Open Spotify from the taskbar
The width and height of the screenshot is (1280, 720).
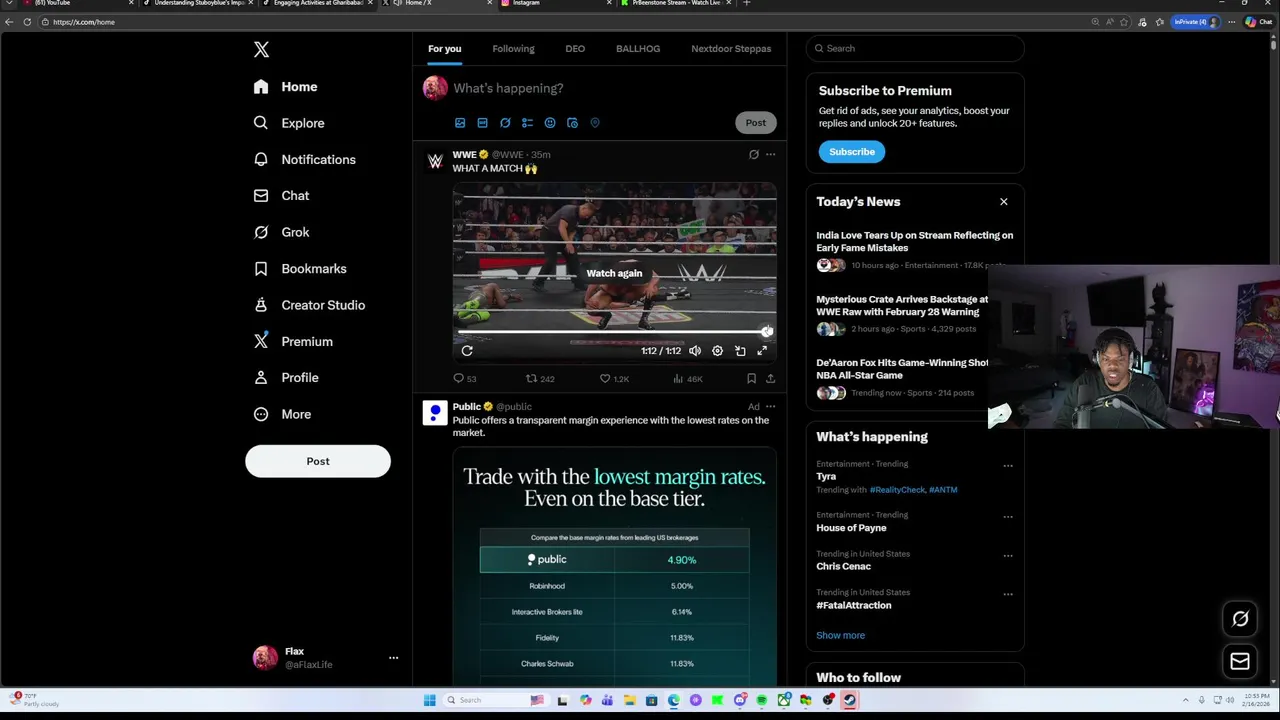(x=762, y=700)
